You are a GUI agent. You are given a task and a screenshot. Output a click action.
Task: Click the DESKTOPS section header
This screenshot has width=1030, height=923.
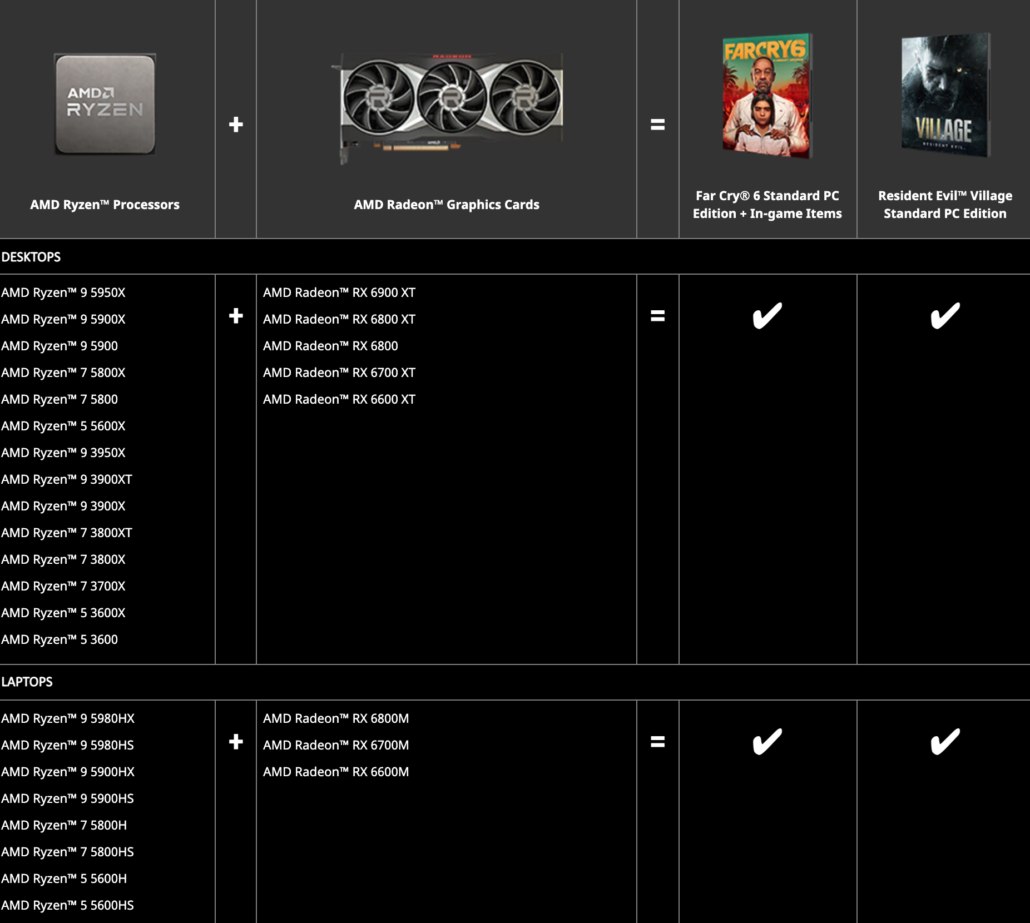point(31,257)
